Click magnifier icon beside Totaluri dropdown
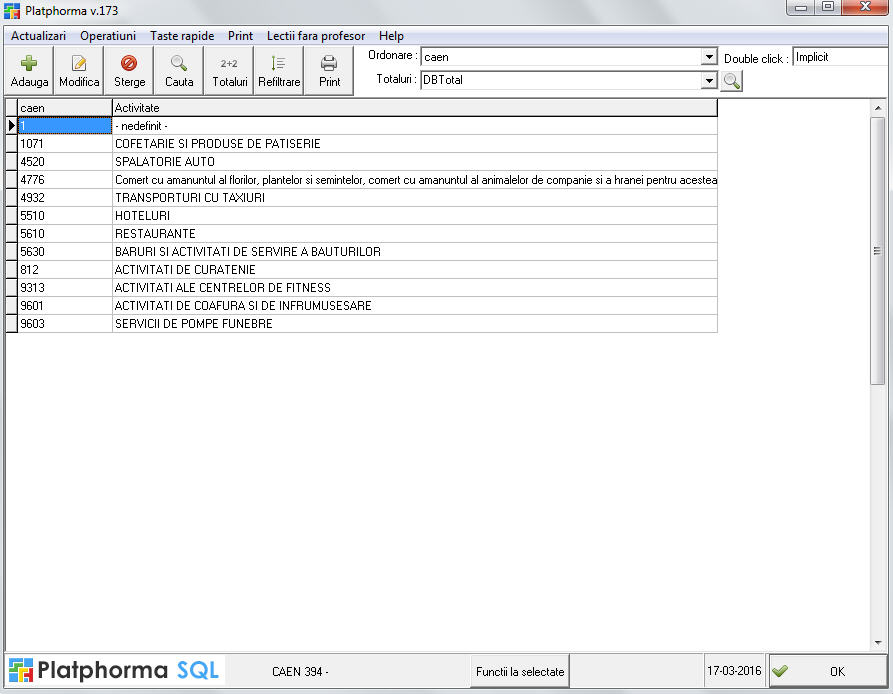893x694 pixels. [x=732, y=81]
